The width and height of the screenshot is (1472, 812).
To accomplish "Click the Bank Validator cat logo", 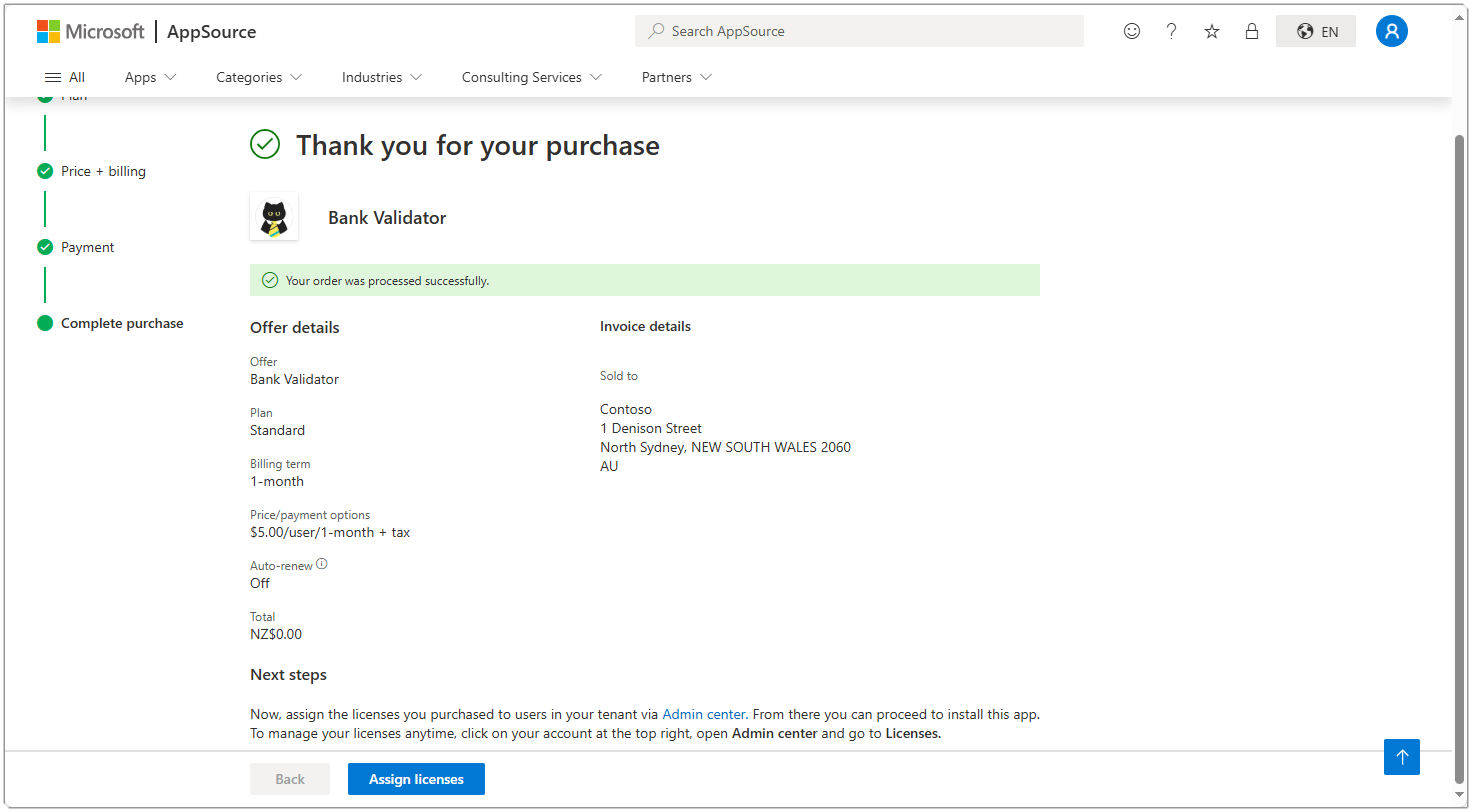I will click(274, 217).
